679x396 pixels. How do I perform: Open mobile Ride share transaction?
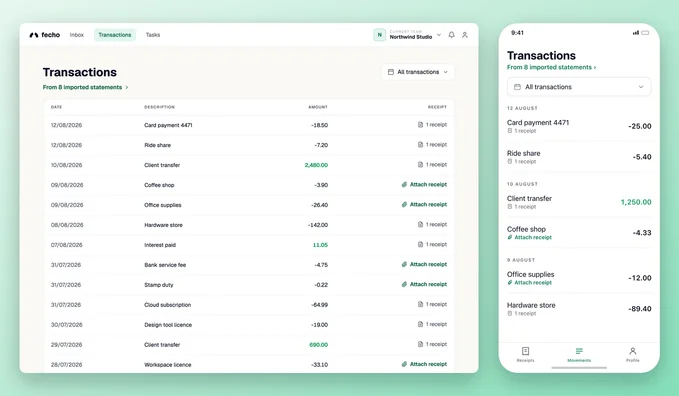click(x=579, y=157)
